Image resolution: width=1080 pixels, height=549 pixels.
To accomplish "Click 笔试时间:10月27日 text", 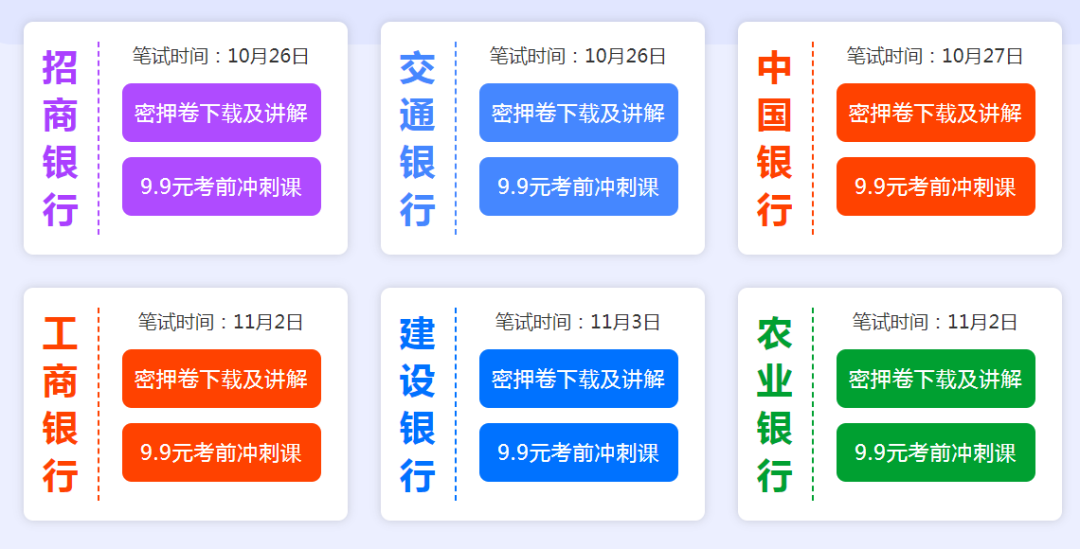I will (935, 56).
